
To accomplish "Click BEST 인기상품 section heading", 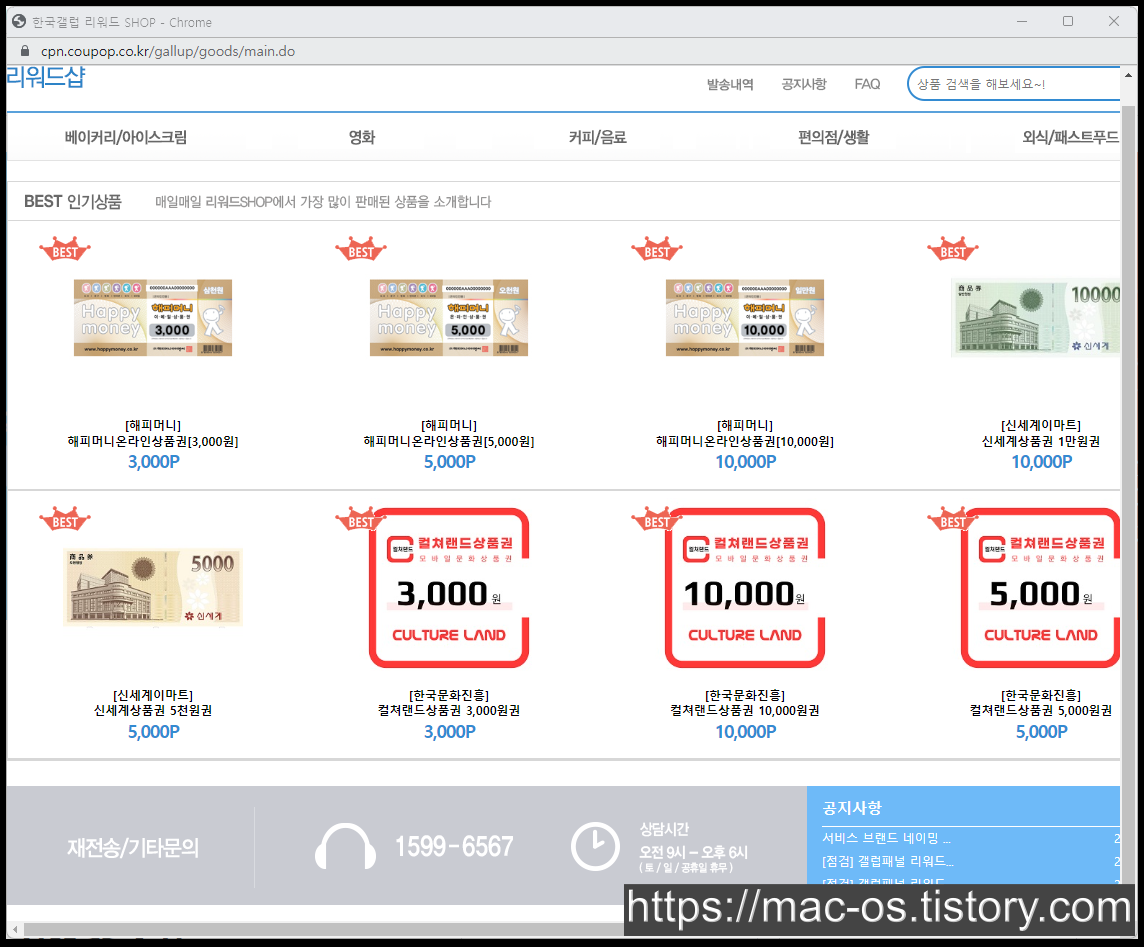I will point(72,201).
